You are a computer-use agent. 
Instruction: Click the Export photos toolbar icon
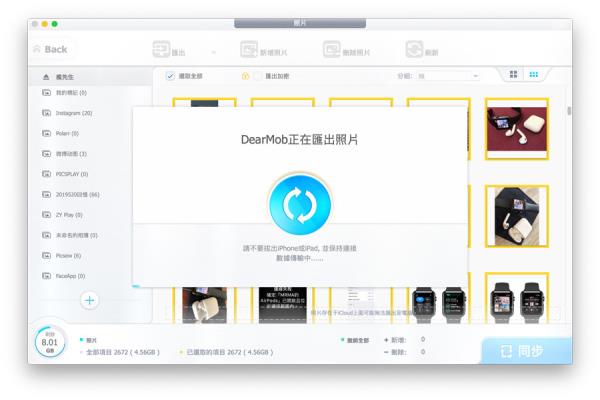pyautogui.click(x=161, y=49)
